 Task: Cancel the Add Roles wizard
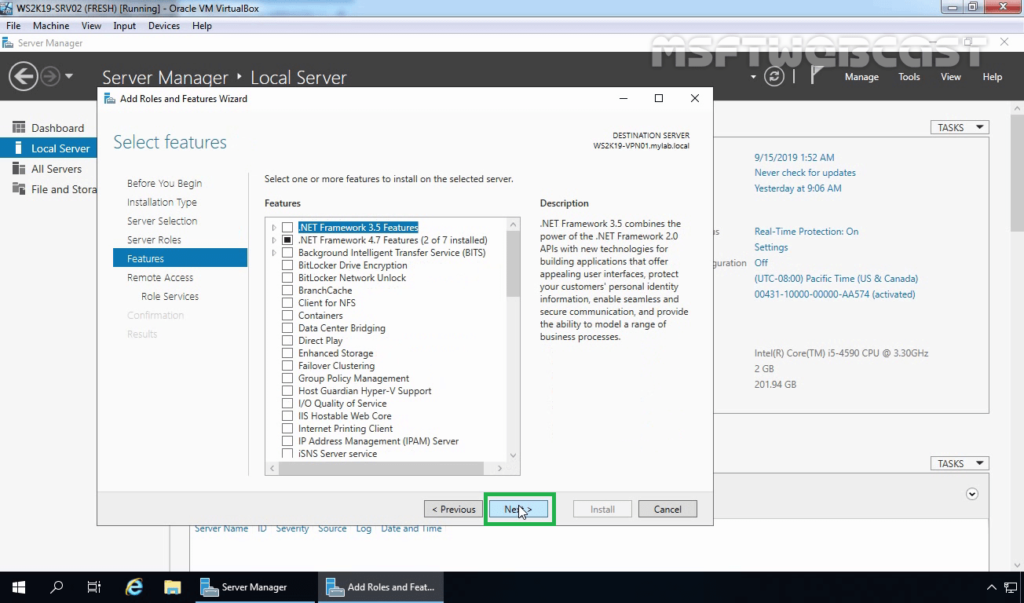[x=667, y=509]
